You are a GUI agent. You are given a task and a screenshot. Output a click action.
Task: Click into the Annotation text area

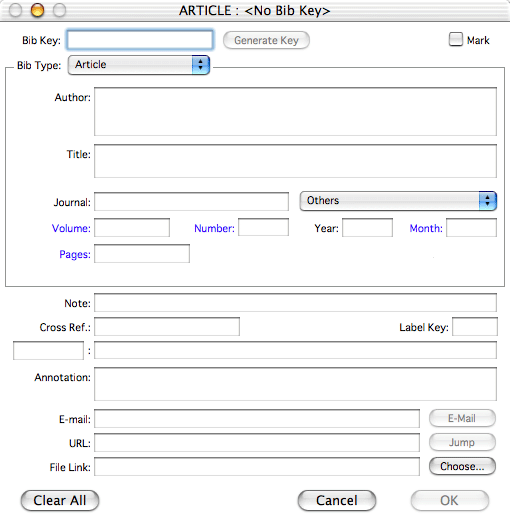295,384
